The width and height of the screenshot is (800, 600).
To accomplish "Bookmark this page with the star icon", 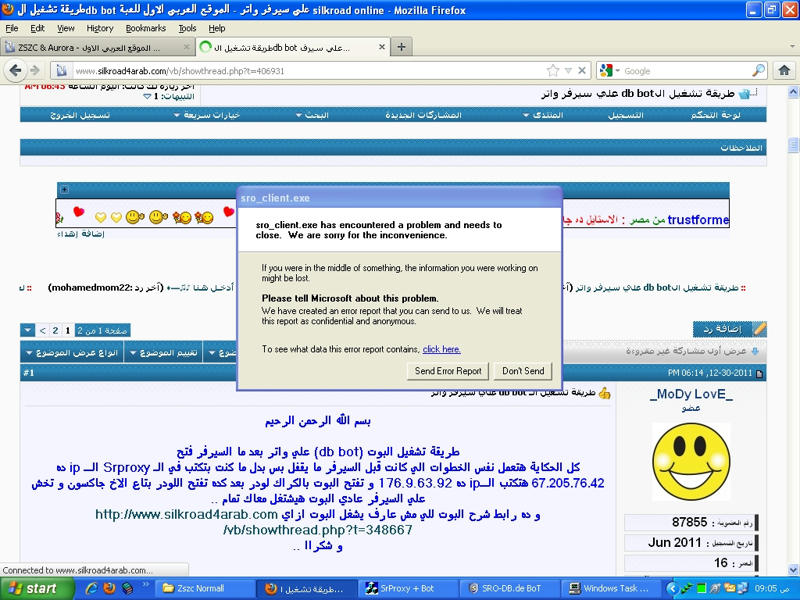I will [x=553, y=70].
